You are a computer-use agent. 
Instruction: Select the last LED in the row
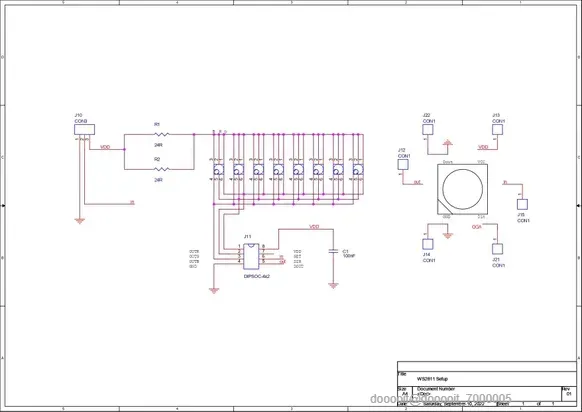point(358,170)
